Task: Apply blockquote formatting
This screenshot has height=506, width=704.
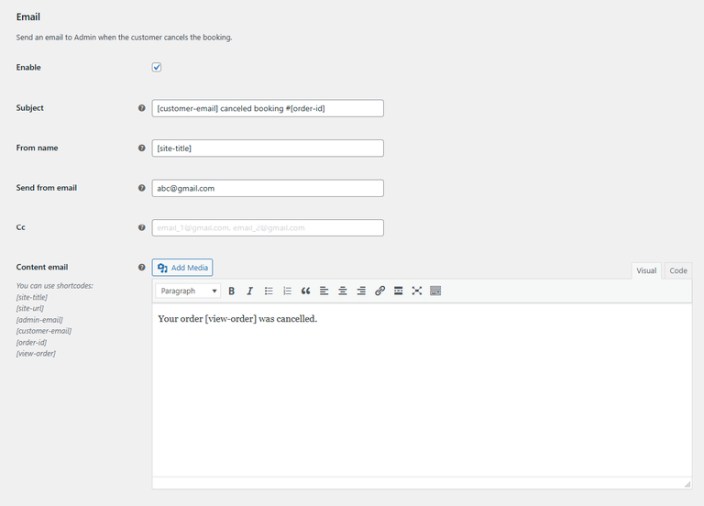Action: pos(306,291)
